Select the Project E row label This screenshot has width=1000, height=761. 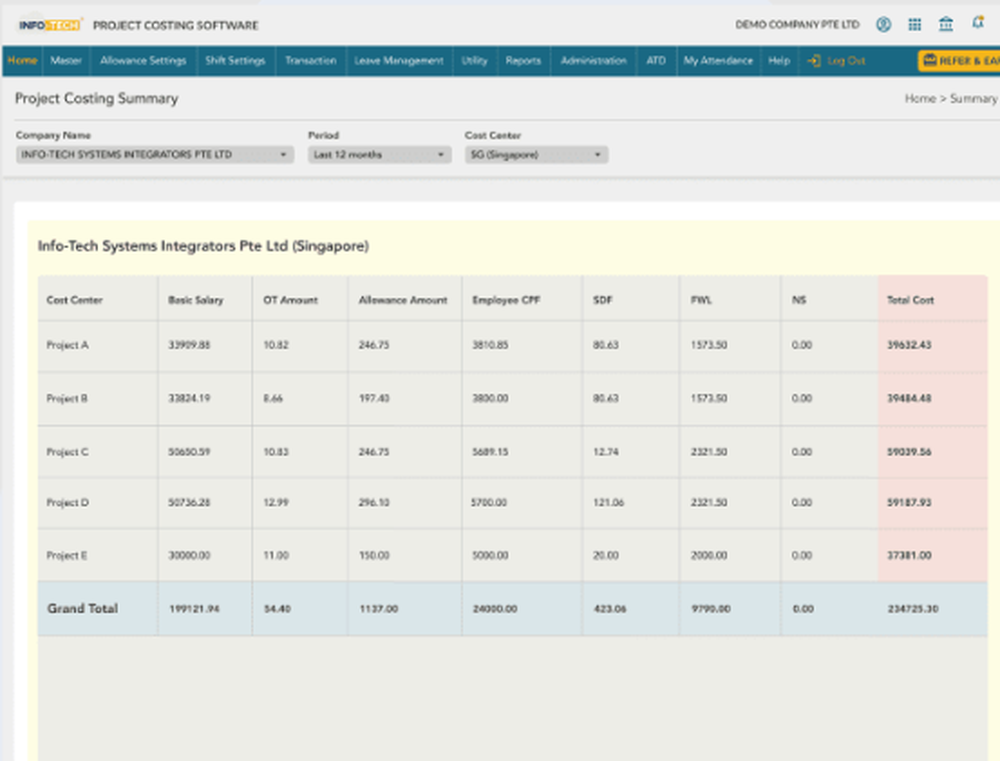tap(66, 556)
